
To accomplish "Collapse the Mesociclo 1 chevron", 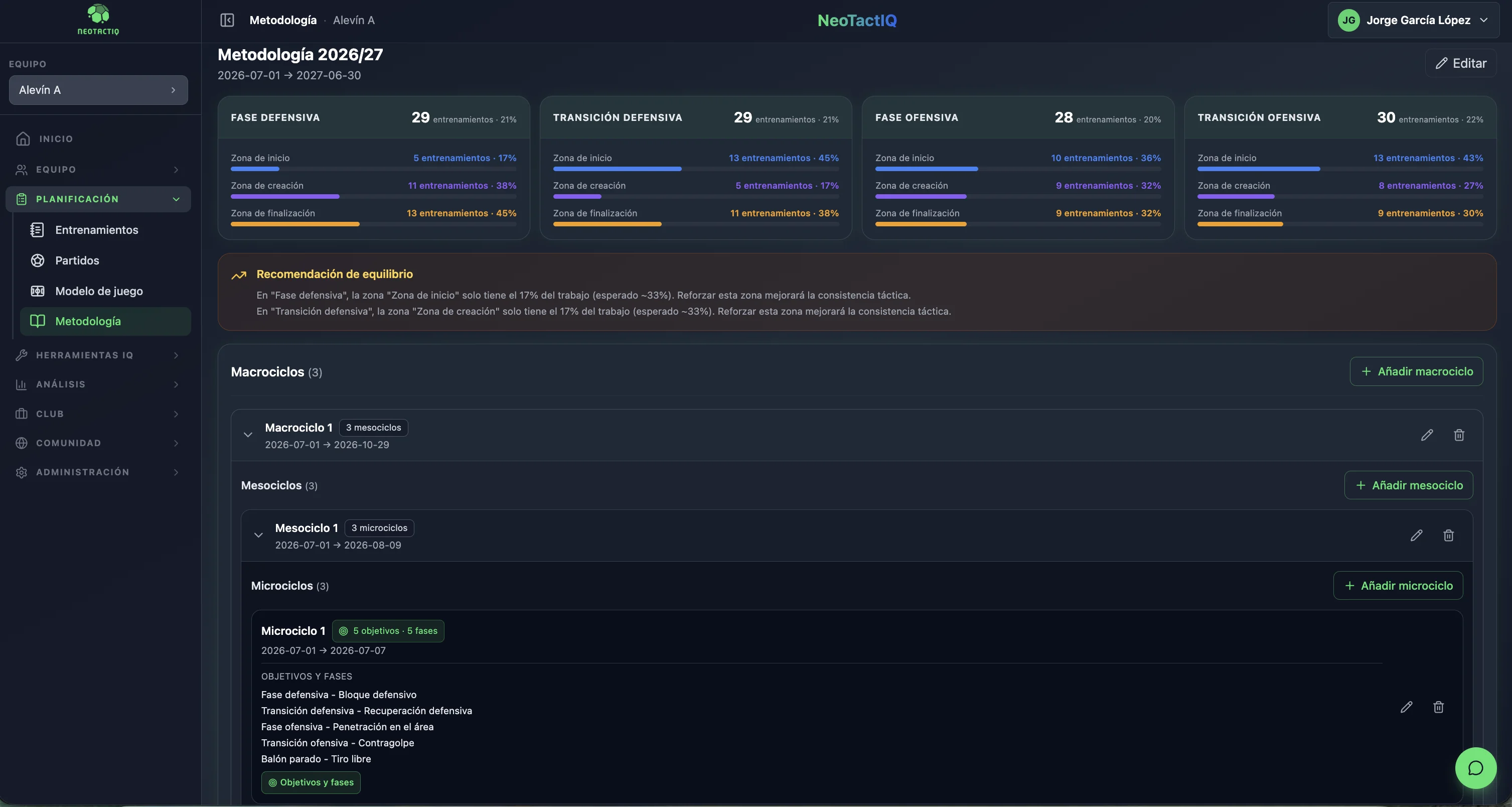I will pyautogui.click(x=258, y=535).
